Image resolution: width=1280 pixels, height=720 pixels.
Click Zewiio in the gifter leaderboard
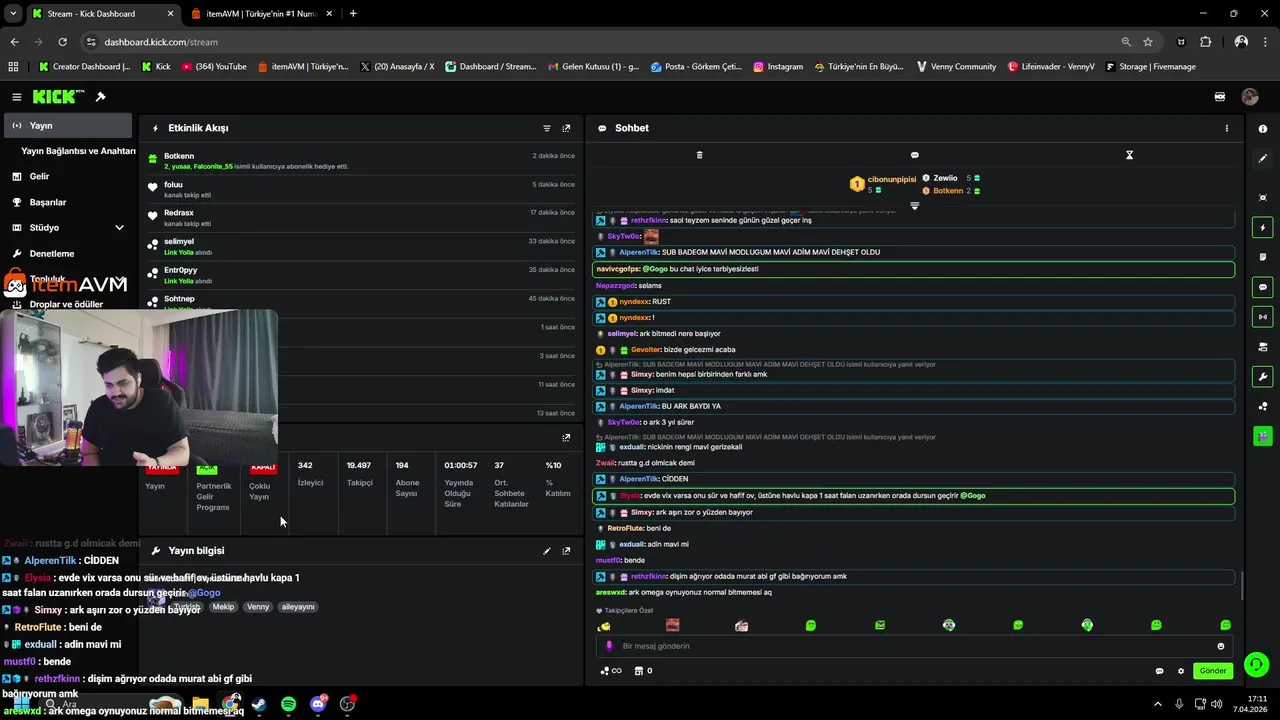click(x=945, y=178)
